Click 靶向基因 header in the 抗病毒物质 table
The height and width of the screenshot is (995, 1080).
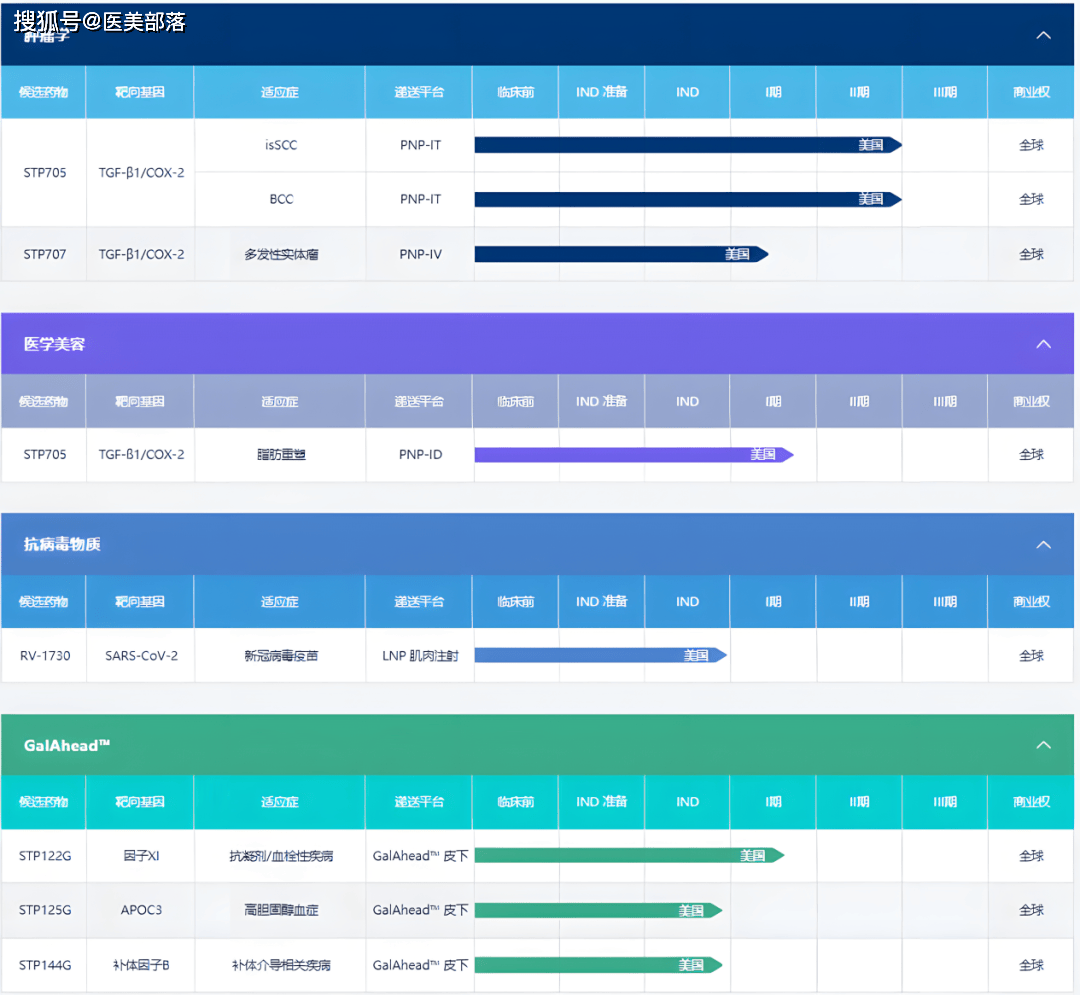tap(140, 601)
